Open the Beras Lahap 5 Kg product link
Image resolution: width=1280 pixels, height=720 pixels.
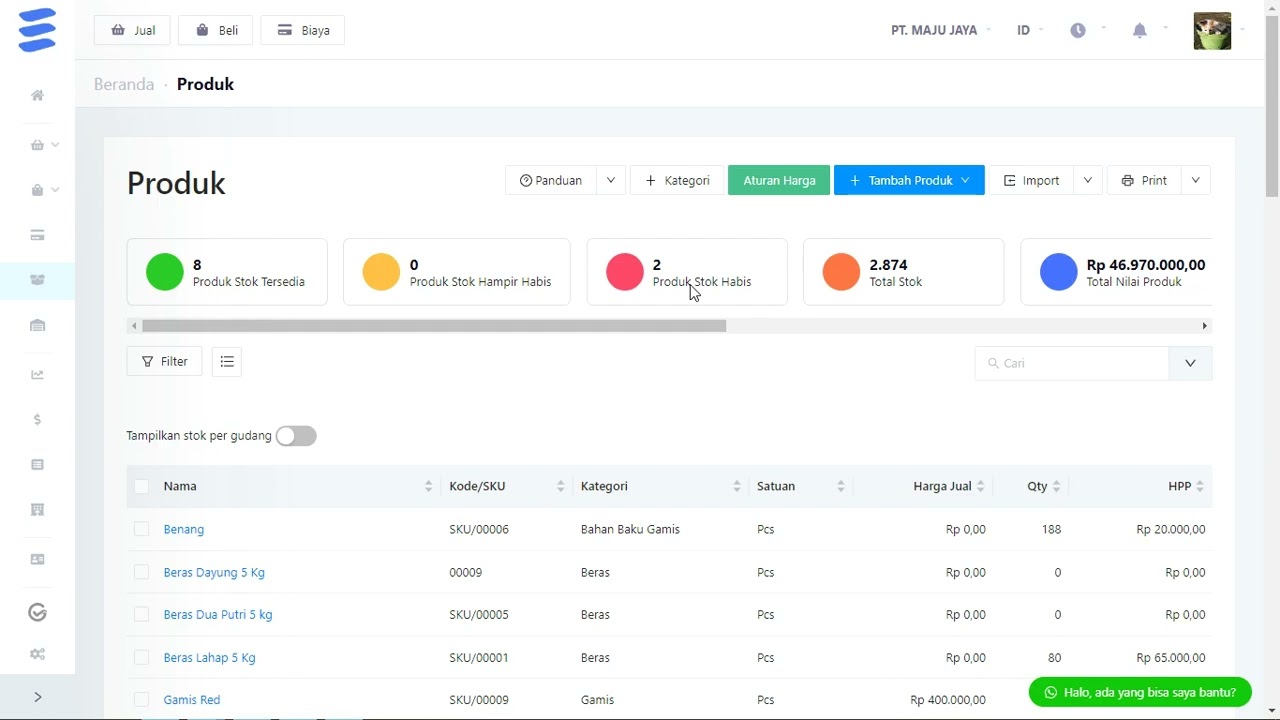point(209,658)
